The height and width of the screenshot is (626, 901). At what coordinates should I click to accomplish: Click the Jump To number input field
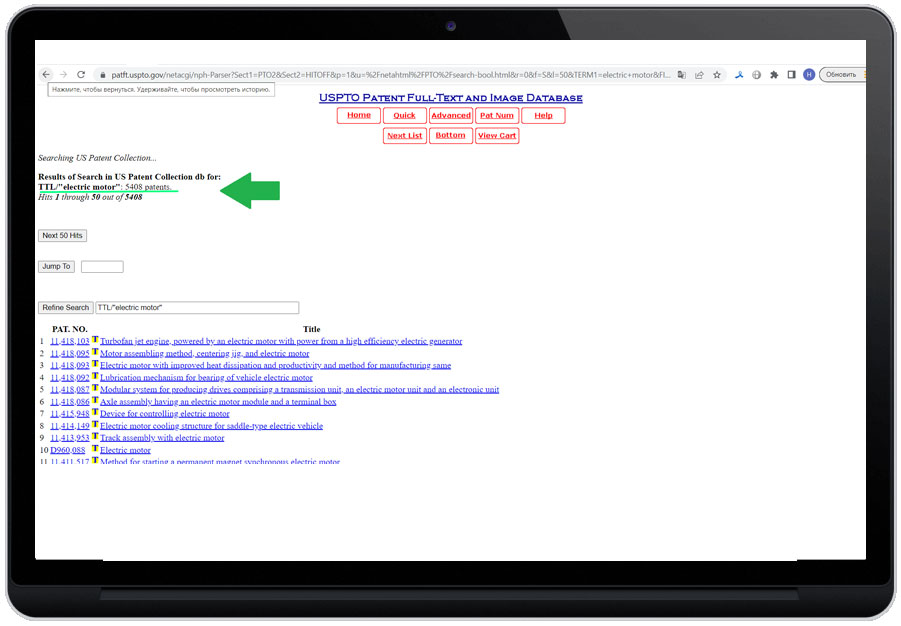point(102,267)
